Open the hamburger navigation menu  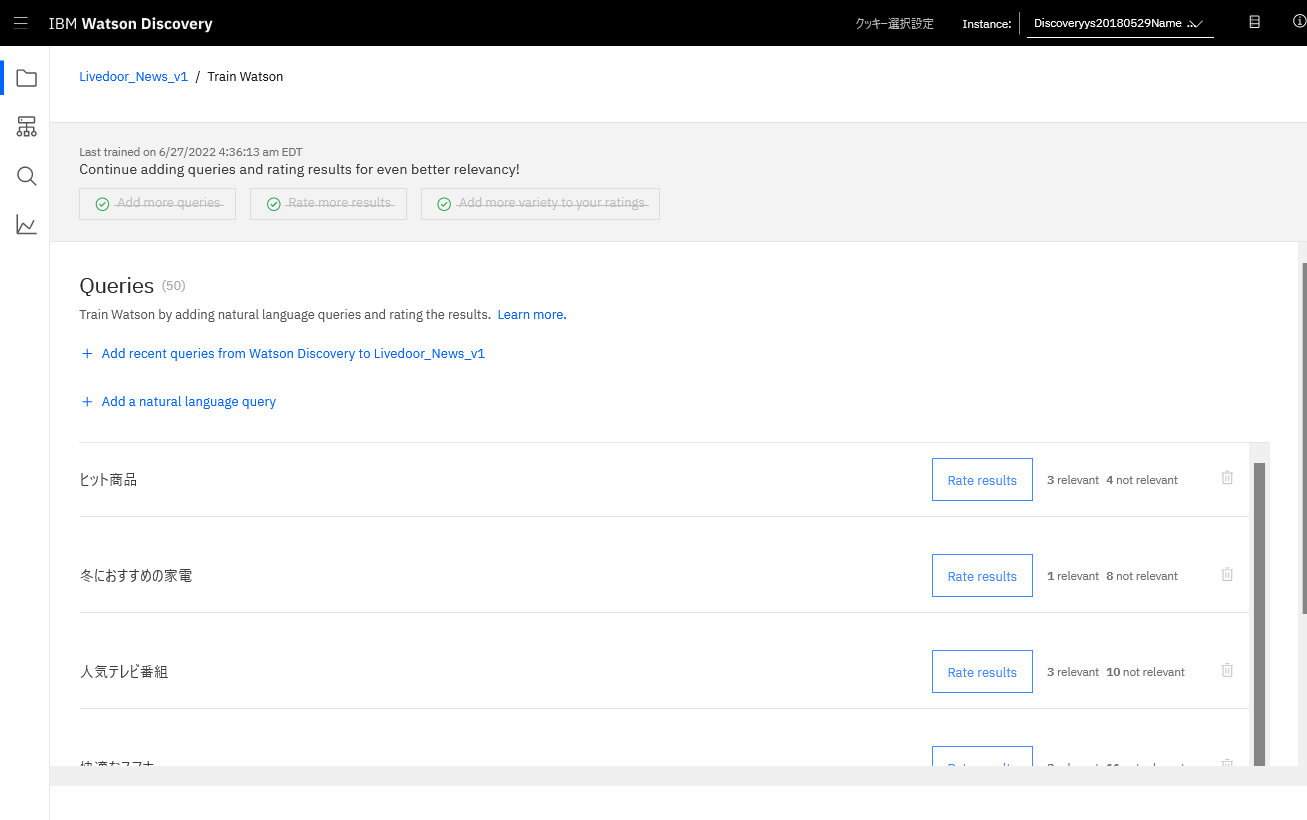click(x=21, y=23)
